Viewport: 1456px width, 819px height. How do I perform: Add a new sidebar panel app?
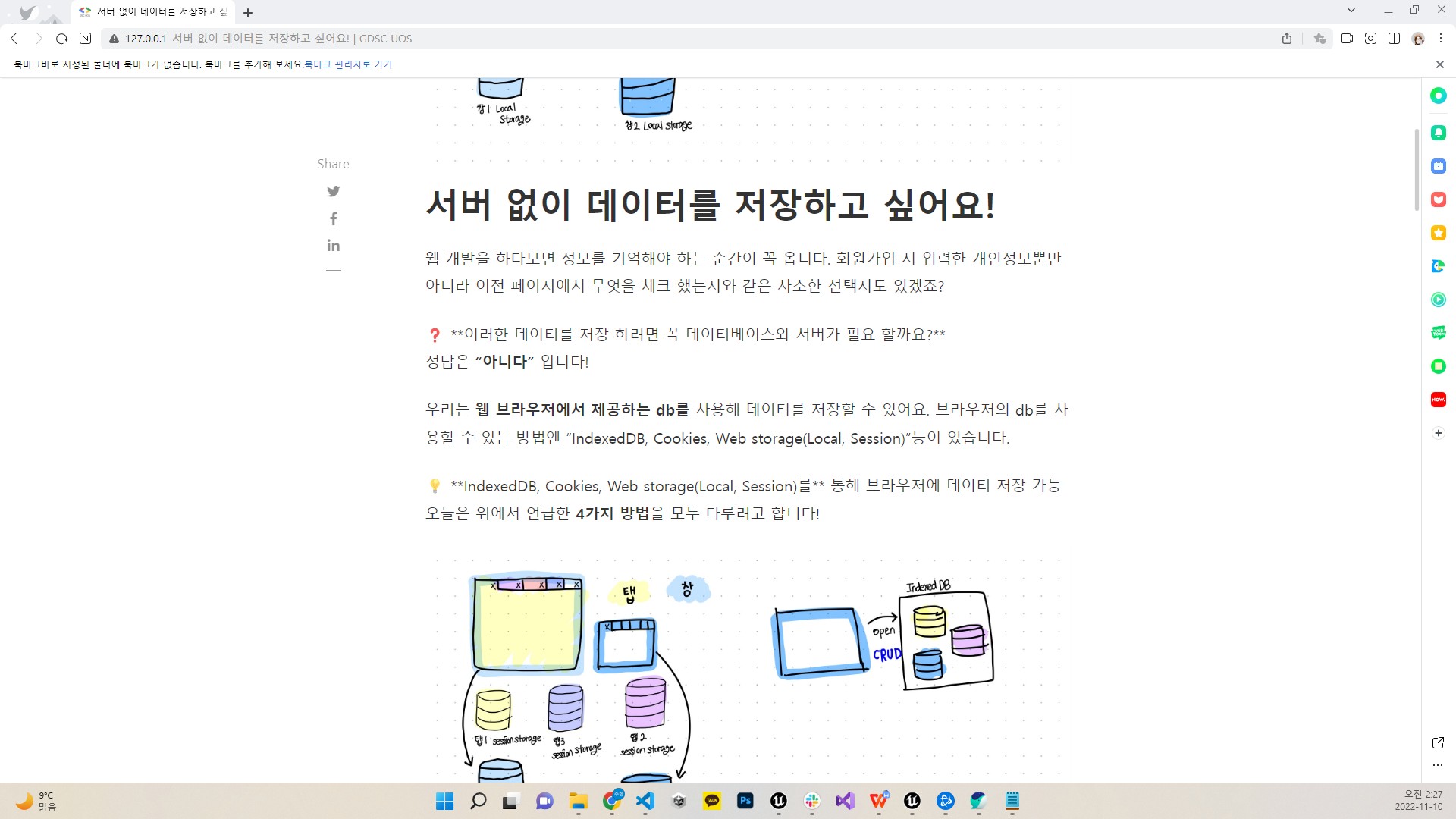point(1438,433)
